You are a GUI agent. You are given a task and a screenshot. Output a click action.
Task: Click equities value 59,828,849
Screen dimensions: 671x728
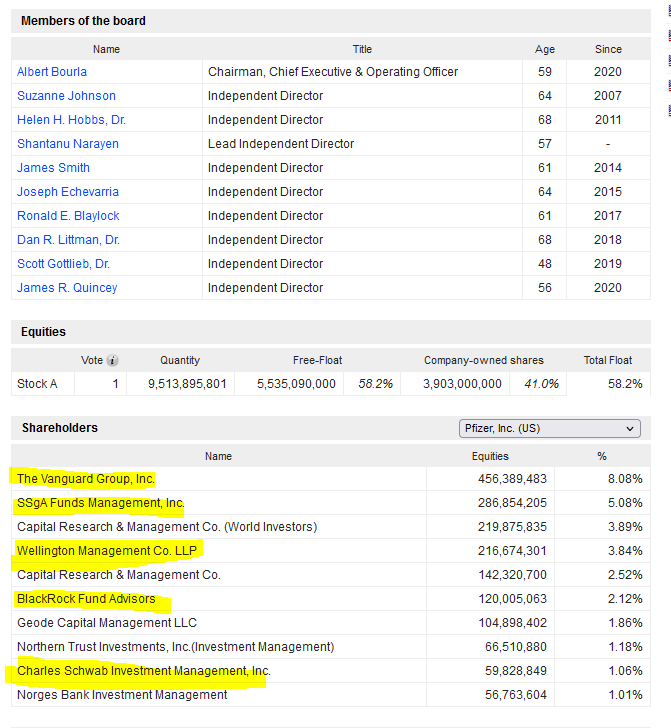coord(516,671)
